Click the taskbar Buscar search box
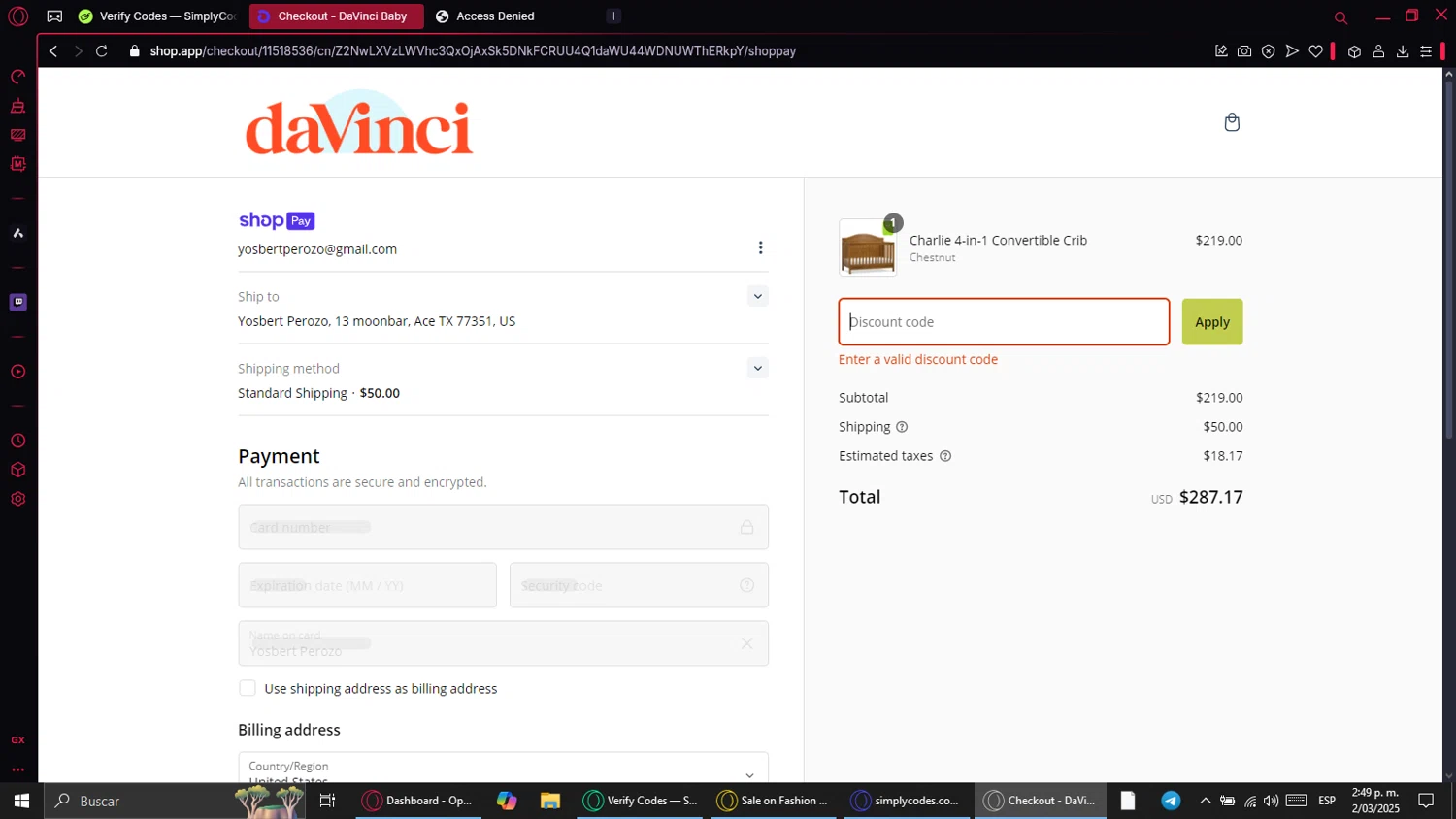 tap(175, 801)
